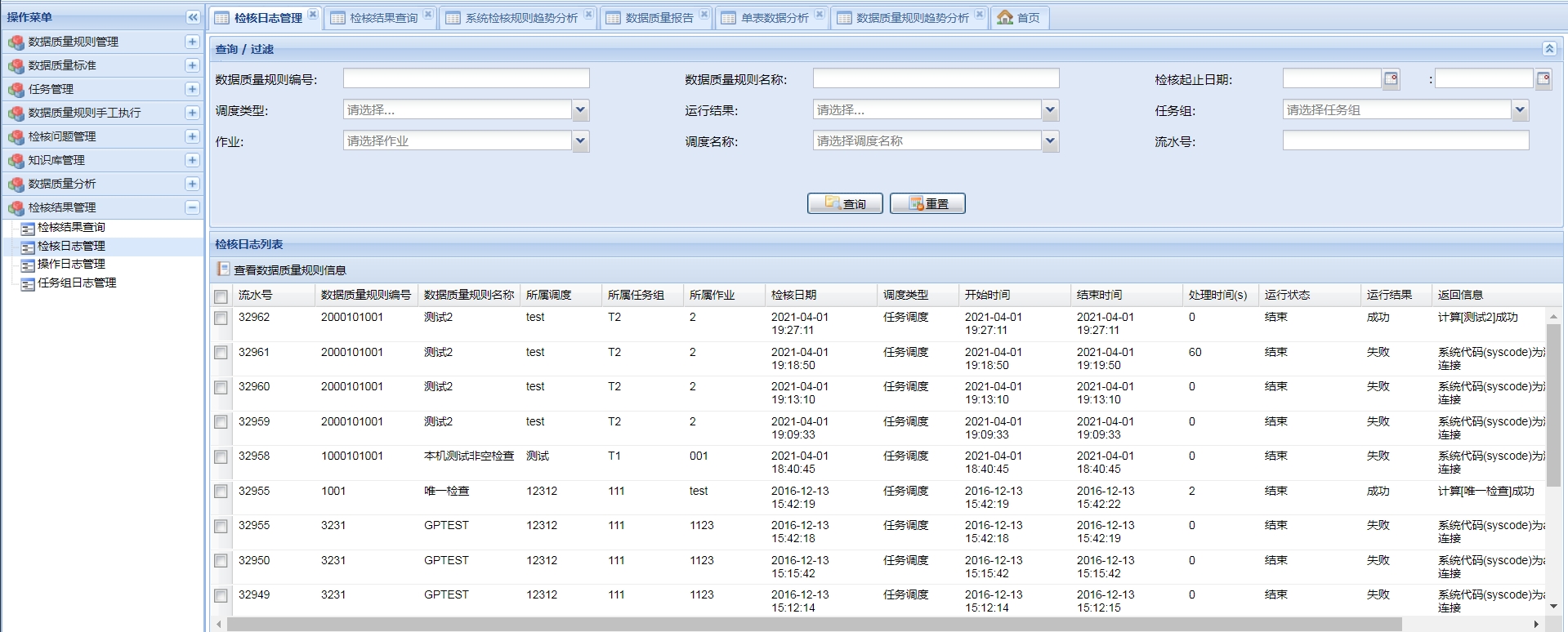Open the 运行结果 dropdown

point(1050,109)
